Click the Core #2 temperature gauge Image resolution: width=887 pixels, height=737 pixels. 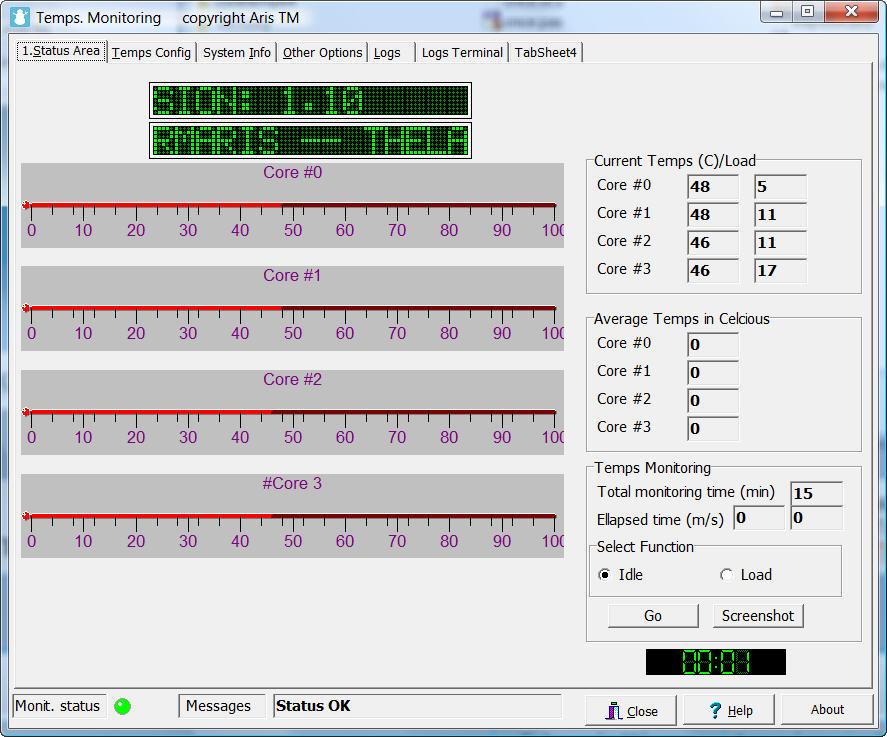pos(292,412)
